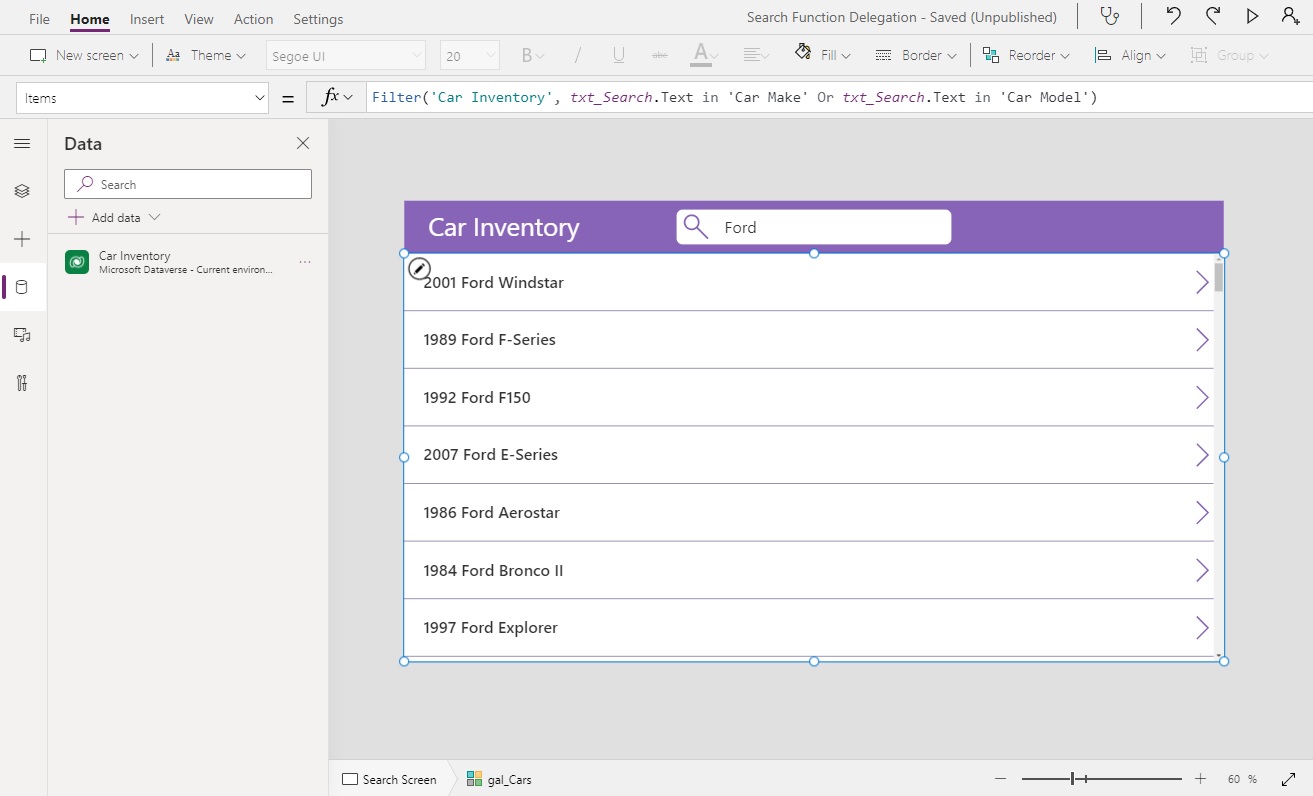Image resolution: width=1313 pixels, height=796 pixels.
Task: Open the Tree view panel
Action: (x=22, y=190)
